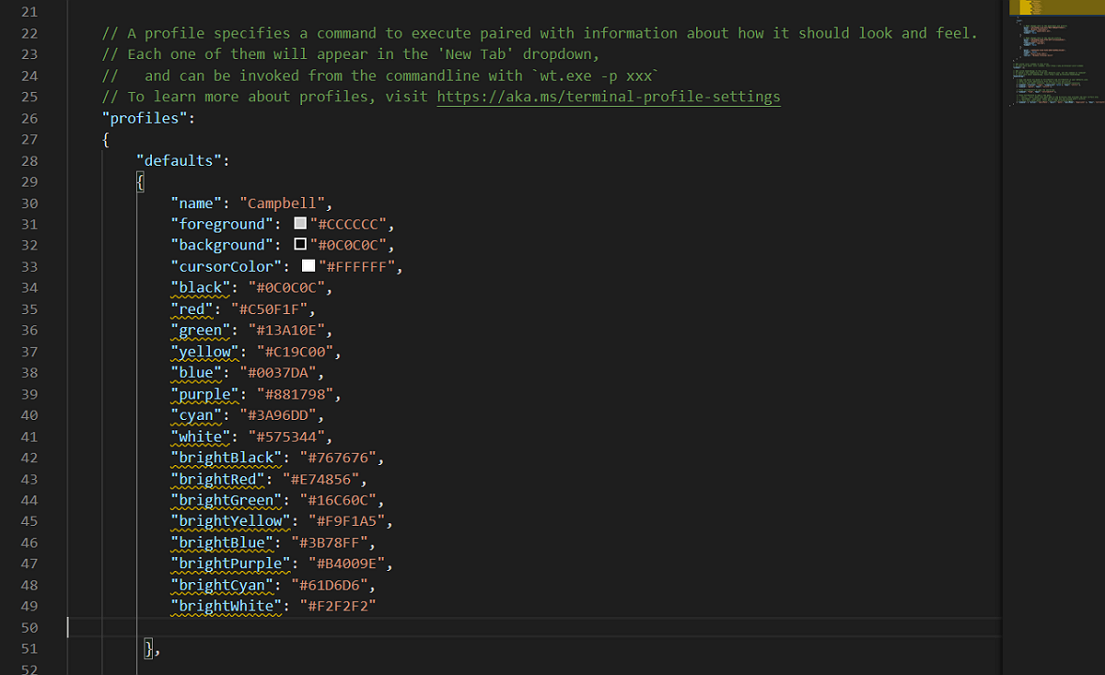Follow the aka.ms terminal-profile-settings link
Viewport: 1105px width, 675px height.
[608, 97]
